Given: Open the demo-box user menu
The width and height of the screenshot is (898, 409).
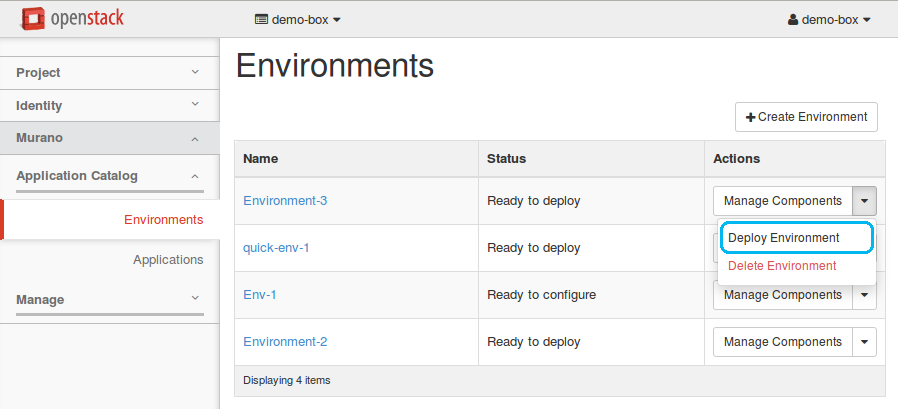Looking at the screenshot, I should [829, 19].
